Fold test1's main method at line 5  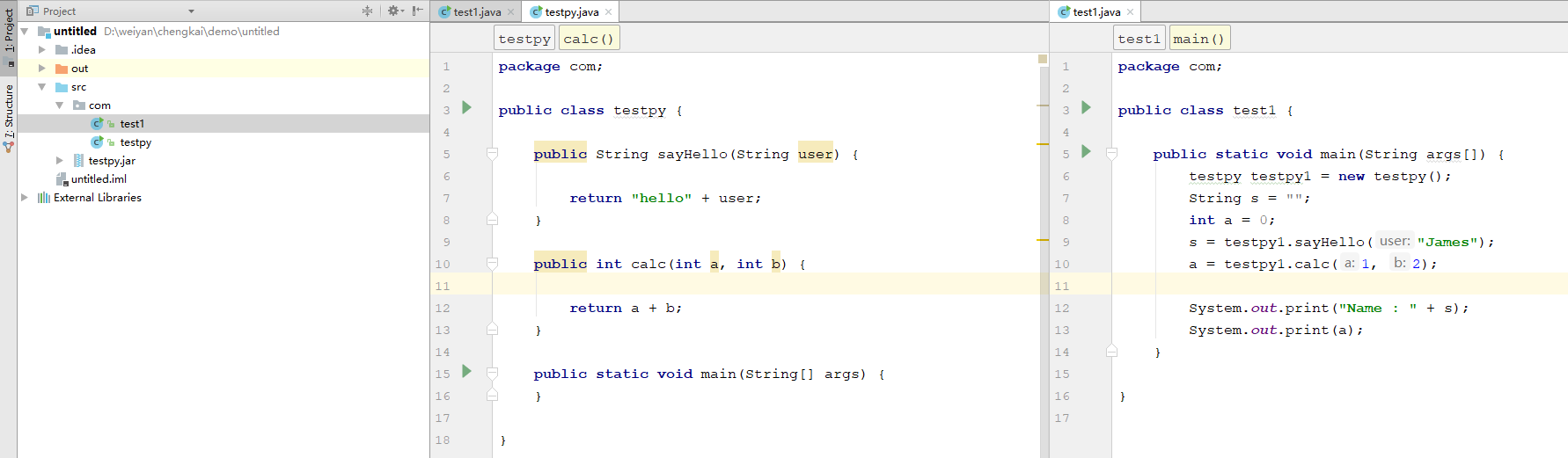[x=1112, y=154]
